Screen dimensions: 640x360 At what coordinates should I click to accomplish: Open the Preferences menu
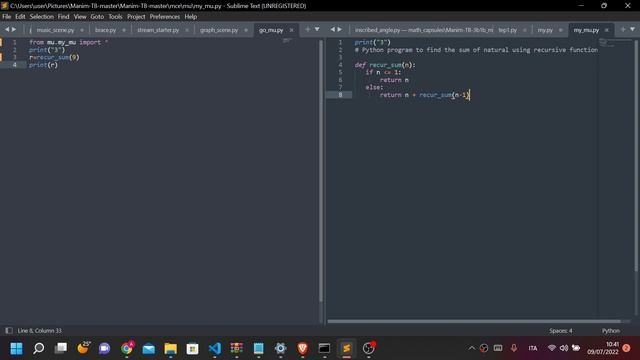(x=164, y=17)
